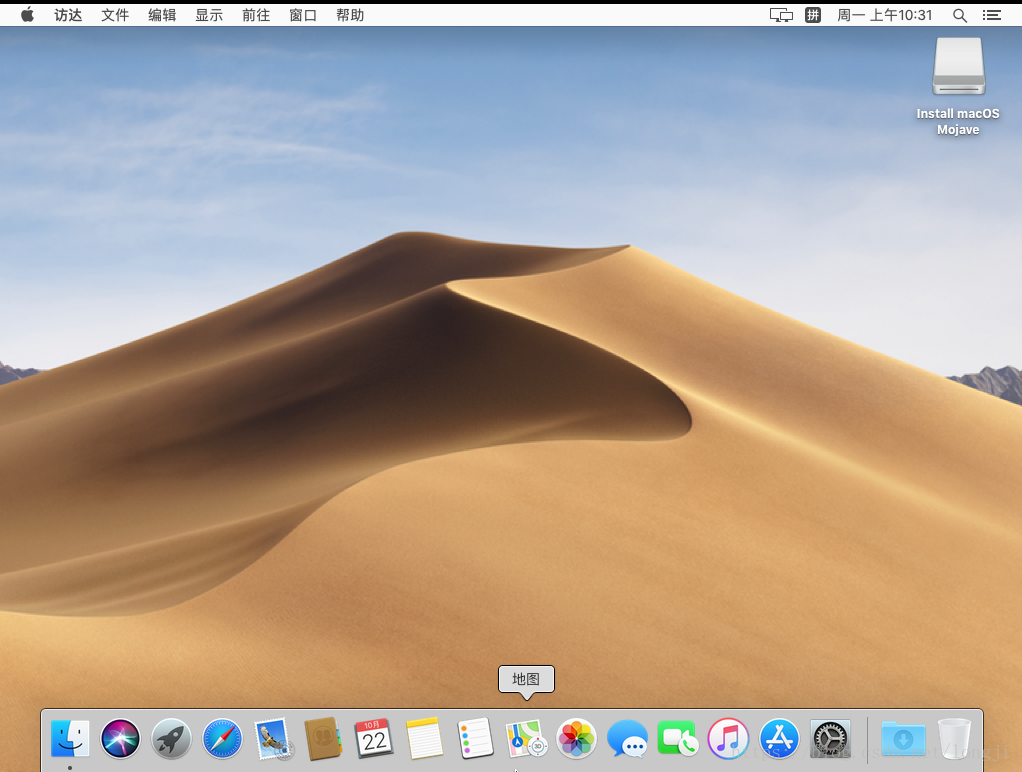This screenshot has height=772, width=1022.
Task: Open the Apple menu
Action: (27, 15)
